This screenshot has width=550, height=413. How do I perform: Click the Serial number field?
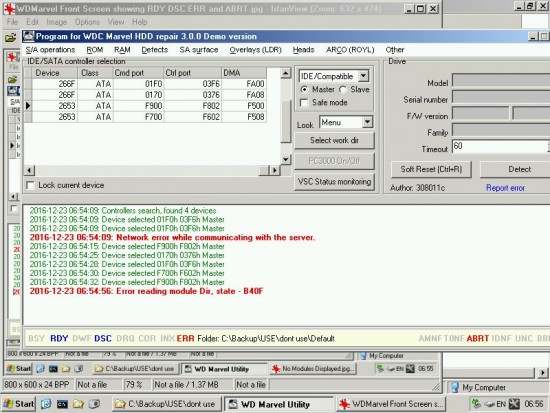[x=502, y=97]
